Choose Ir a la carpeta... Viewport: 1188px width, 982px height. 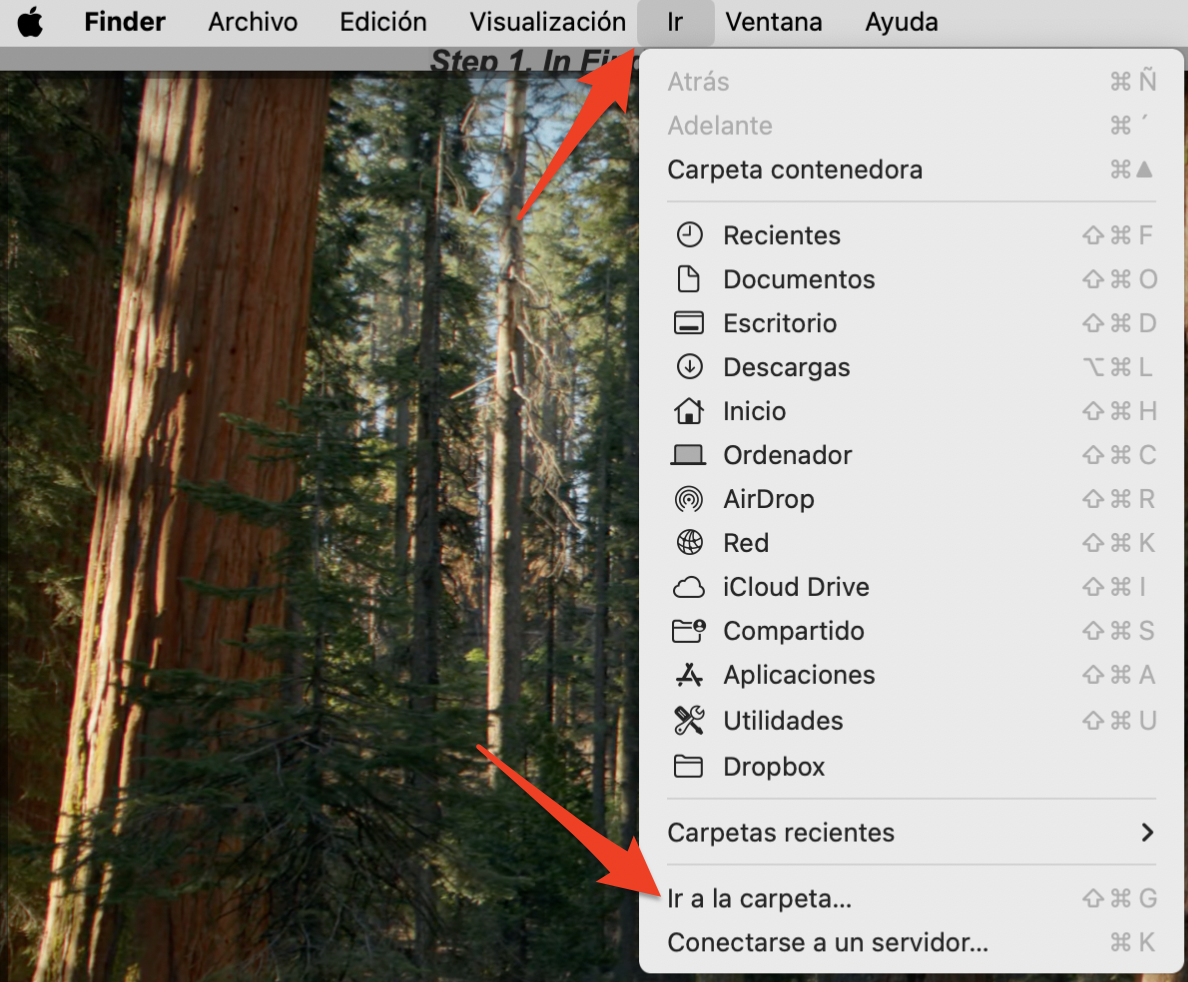click(x=758, y=898)
